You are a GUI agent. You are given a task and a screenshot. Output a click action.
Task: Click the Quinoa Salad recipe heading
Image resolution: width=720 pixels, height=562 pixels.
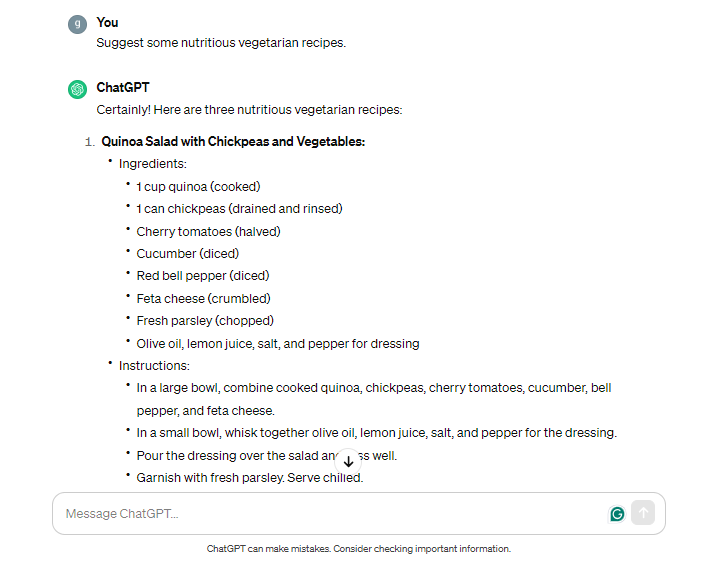233,142
